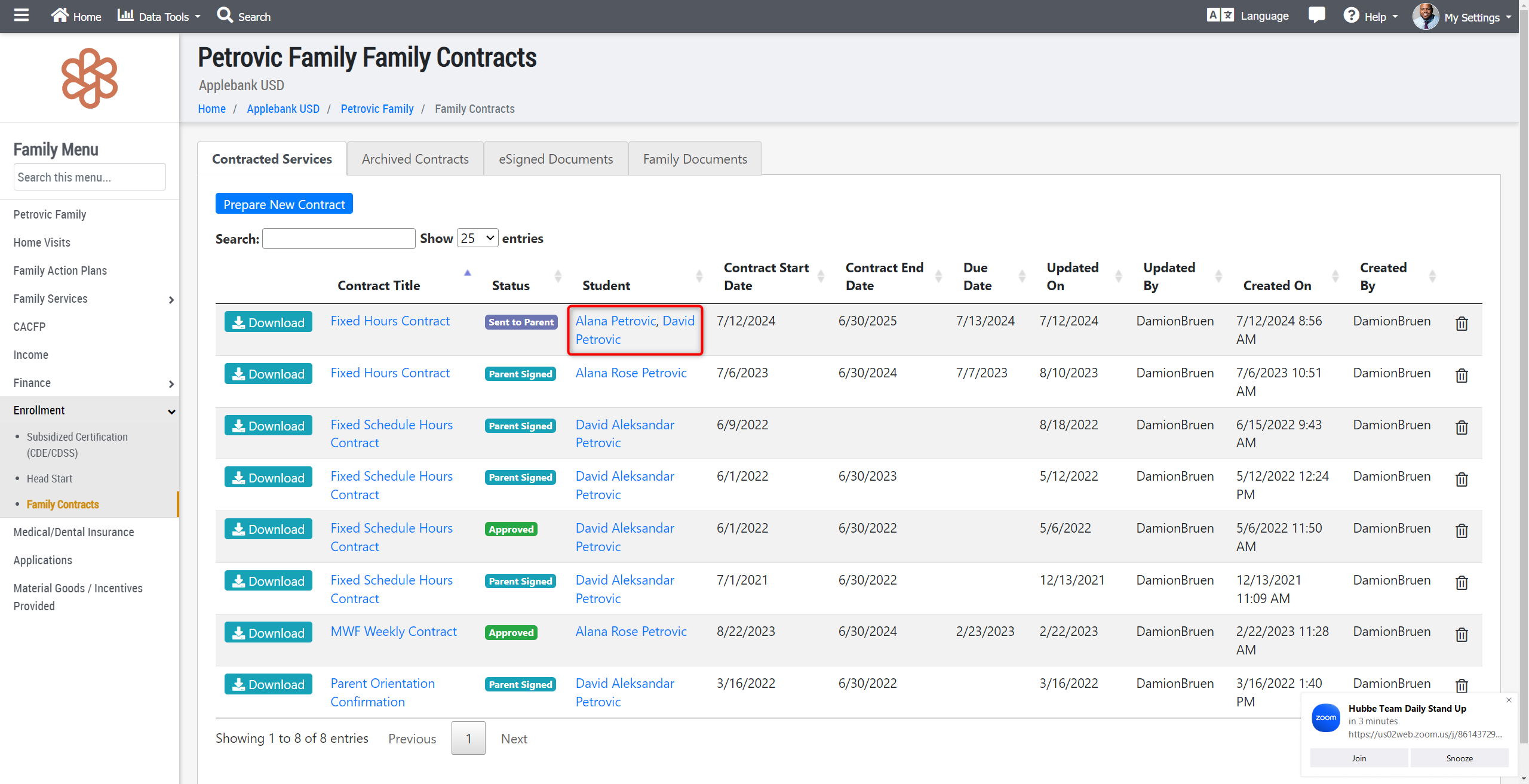Download the MWF Weekly Contract
This screenshot has height=784, width=1529.
point(268,633)
